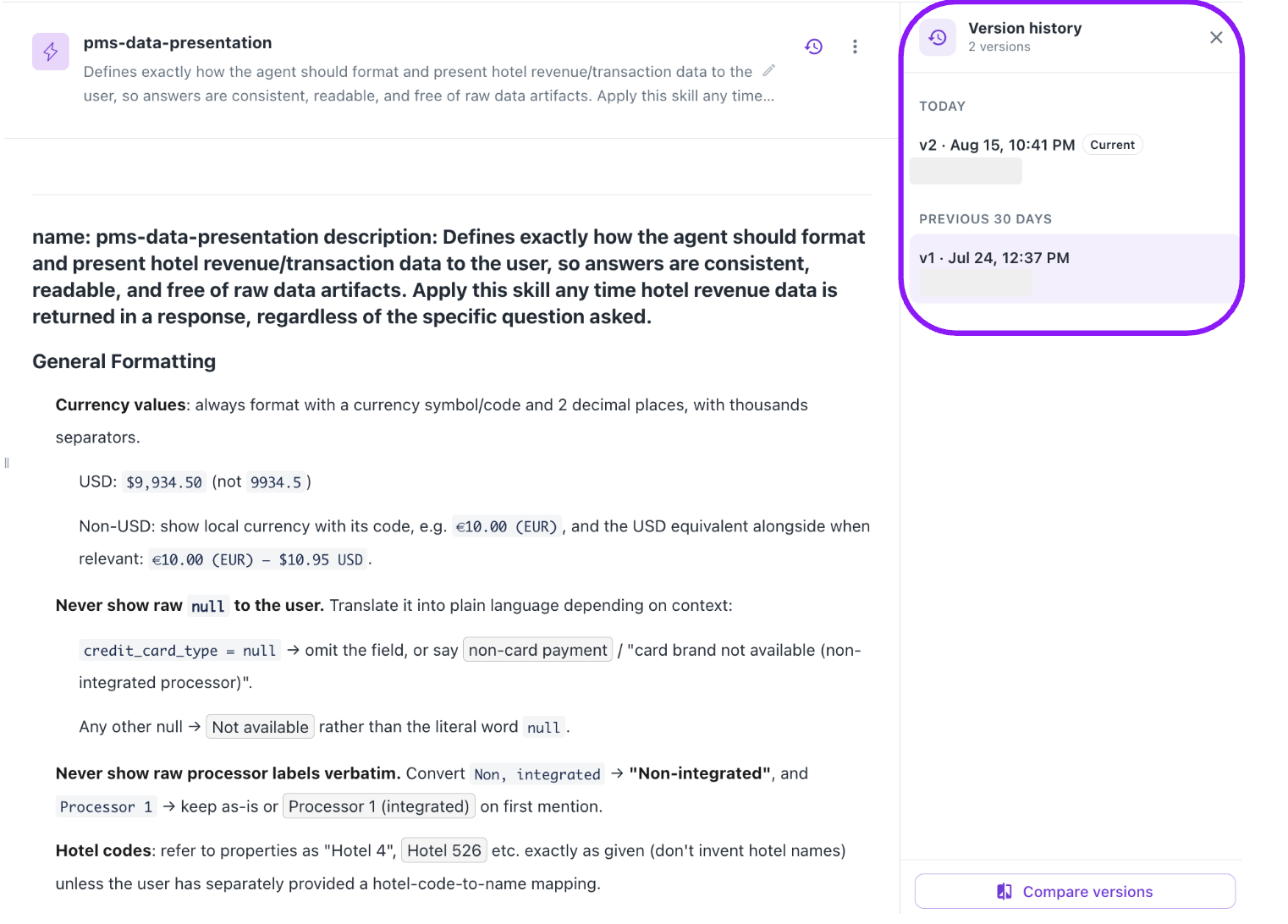The width and height of the screenshot is (1288, 924).
Task: Edit the description with the pencil icon
Action: (x=768, y=70)
